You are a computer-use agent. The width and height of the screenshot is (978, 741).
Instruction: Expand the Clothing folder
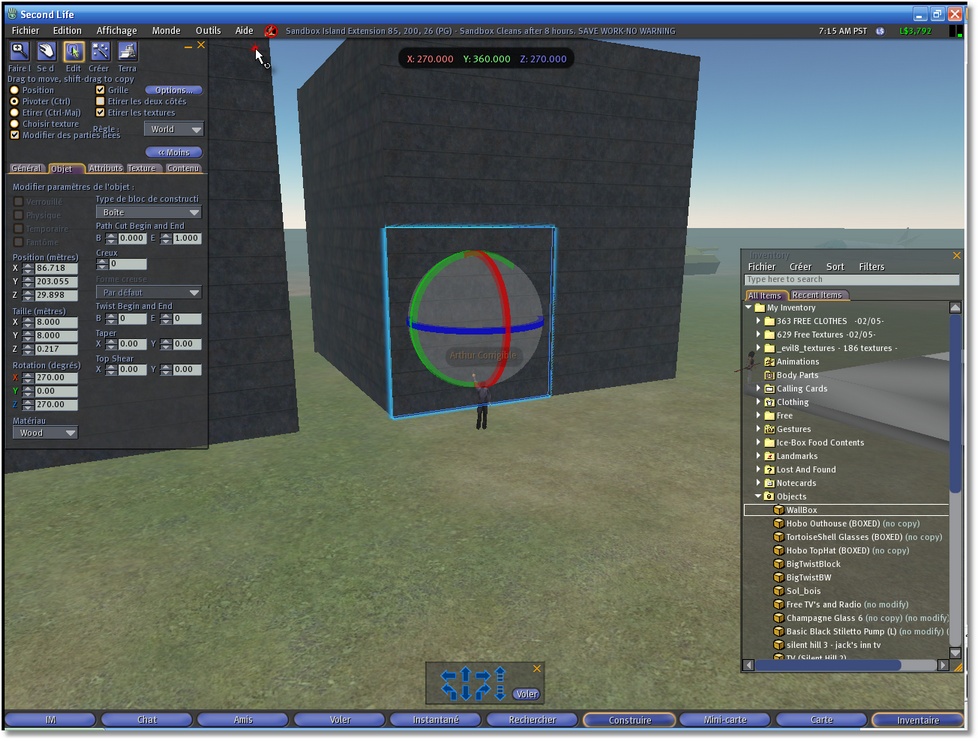758,402
